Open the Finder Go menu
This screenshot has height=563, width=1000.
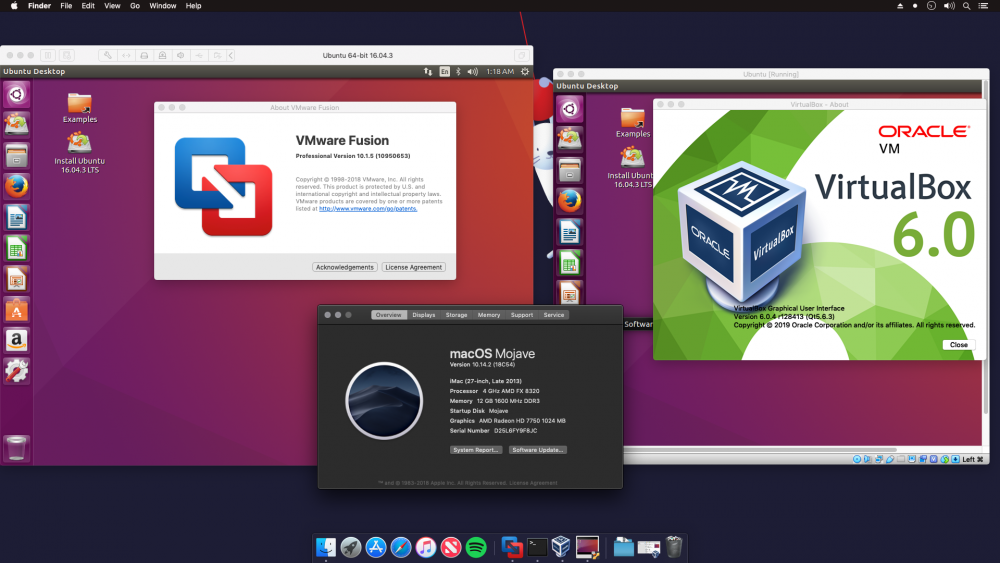coord(135,6)
